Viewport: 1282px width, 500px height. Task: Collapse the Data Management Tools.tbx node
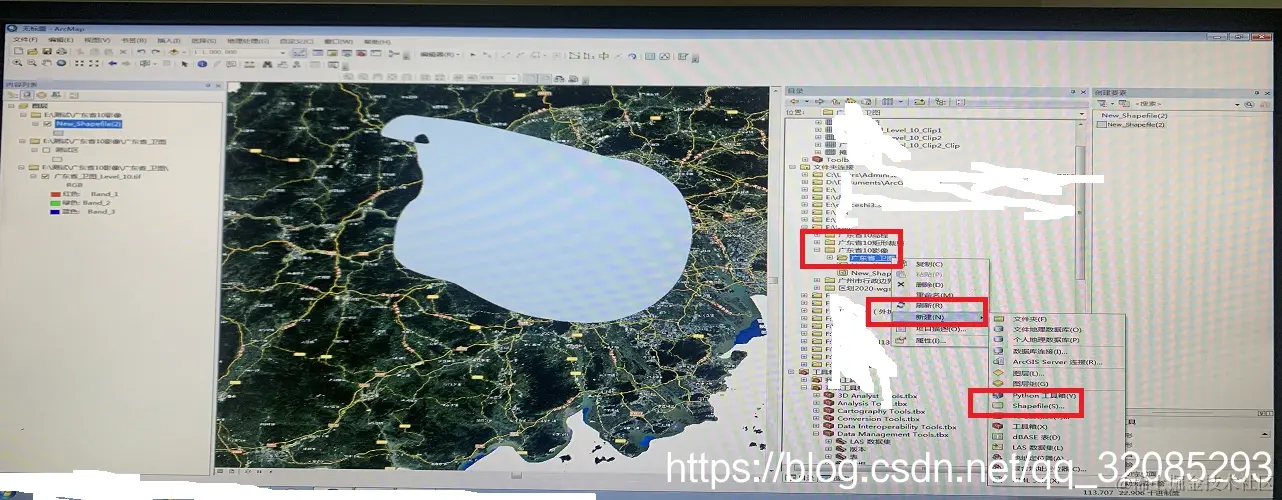click(x=816, y=434)
